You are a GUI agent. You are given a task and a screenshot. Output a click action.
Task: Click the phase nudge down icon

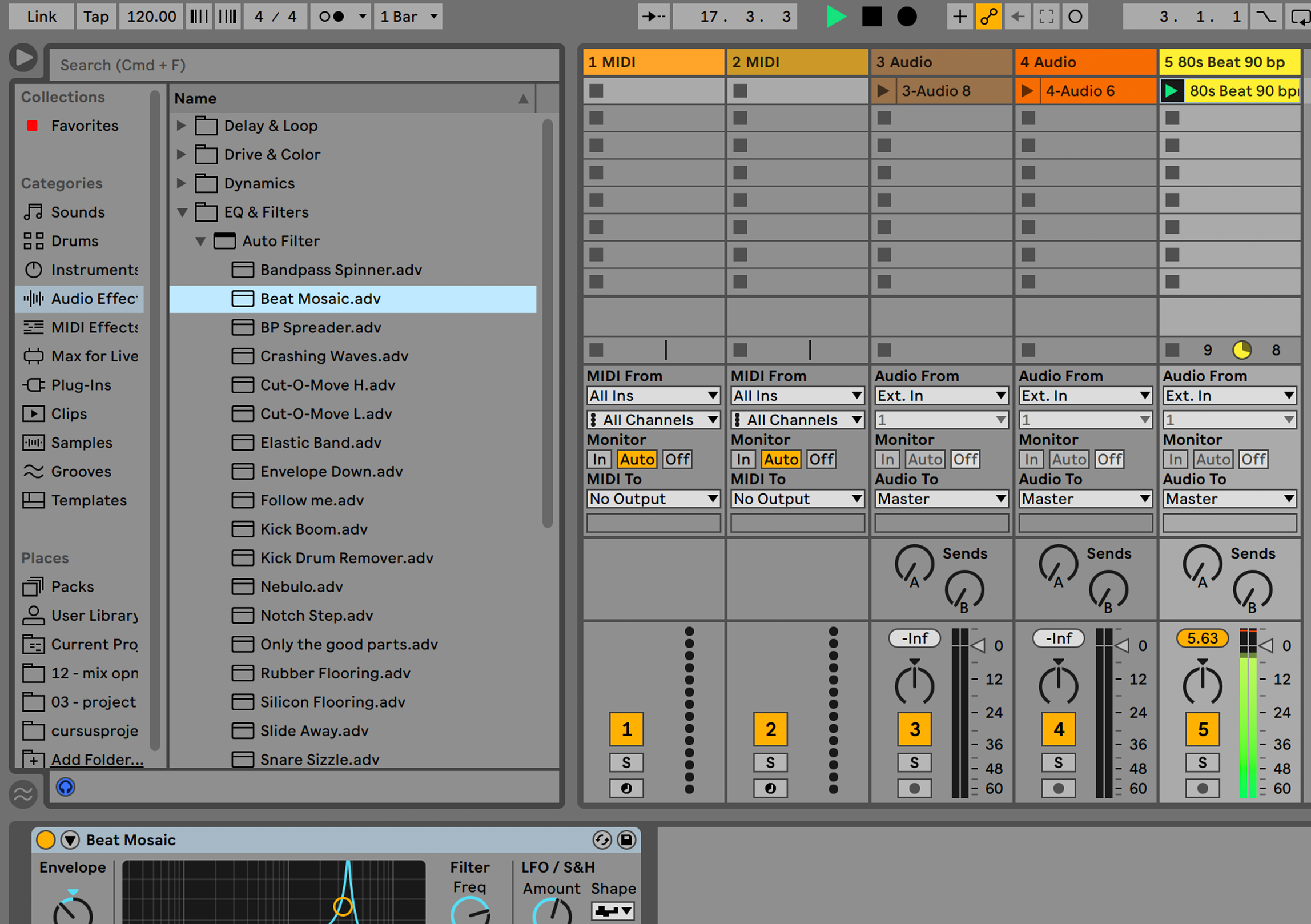pyautogui.click(x=199, y=17)
